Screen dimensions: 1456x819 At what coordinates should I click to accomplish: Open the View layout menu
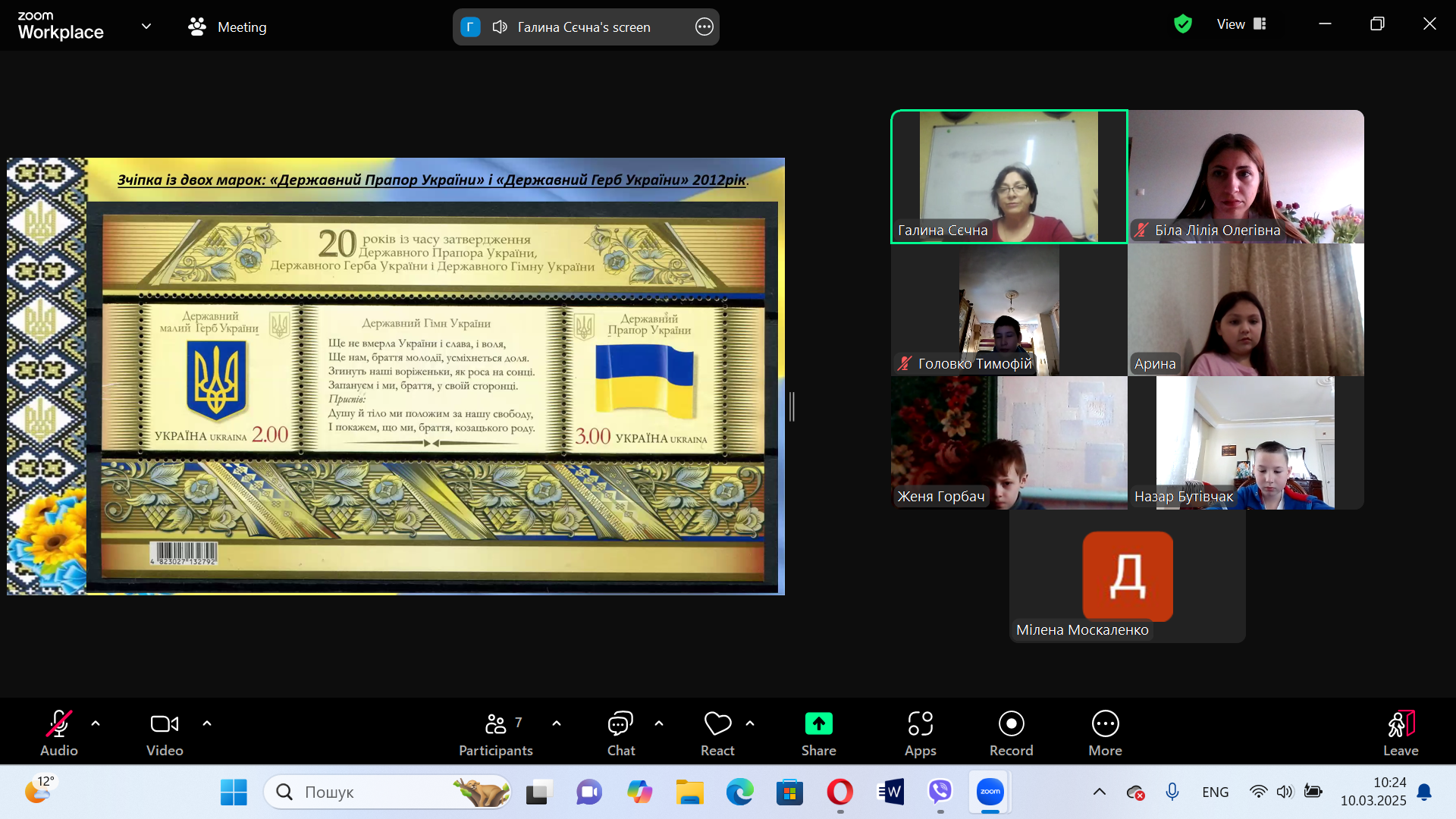[1241, 24]
